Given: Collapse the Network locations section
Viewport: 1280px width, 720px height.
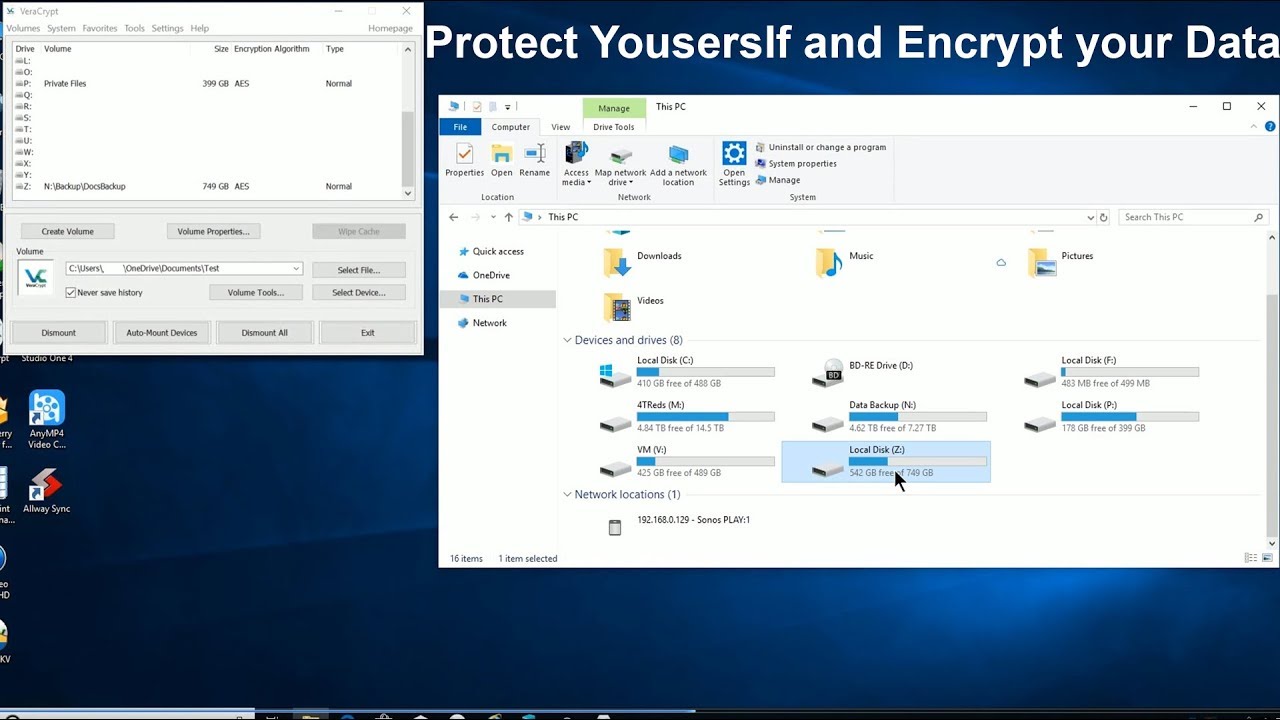Looking at the screenshot, I should click(x=568, y=494).
